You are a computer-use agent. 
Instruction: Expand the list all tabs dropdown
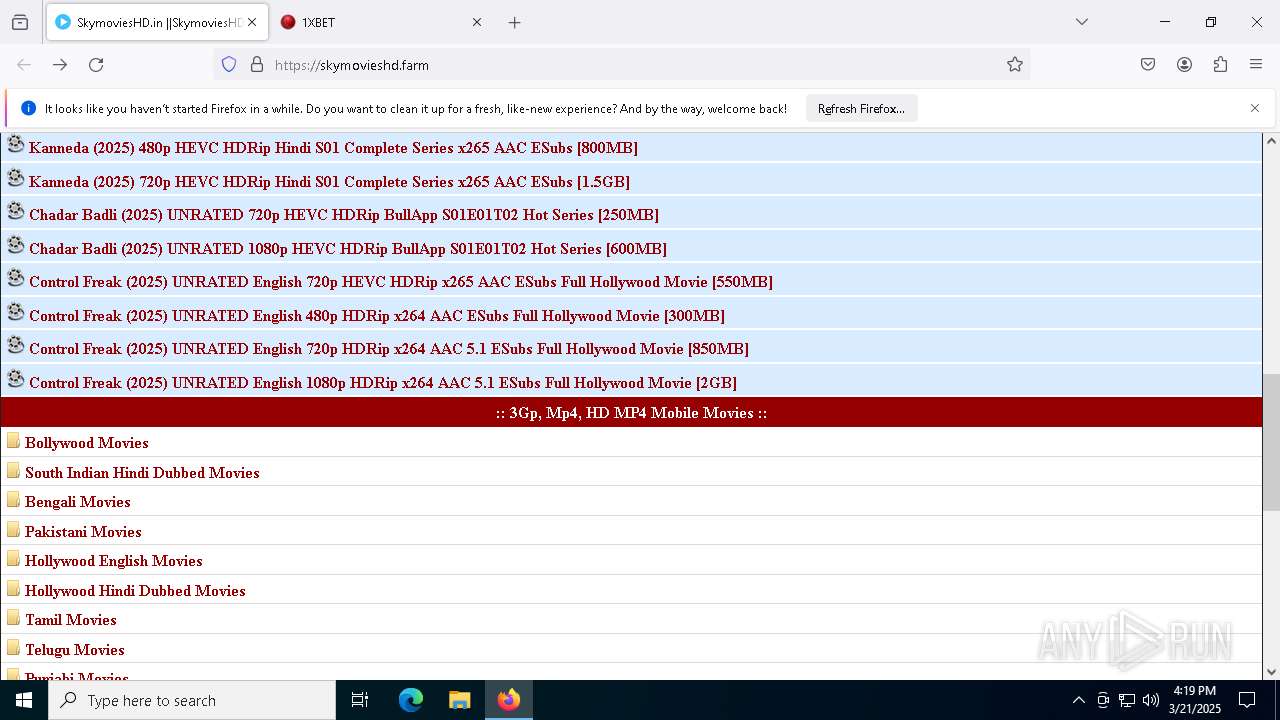pos(1081,22)
